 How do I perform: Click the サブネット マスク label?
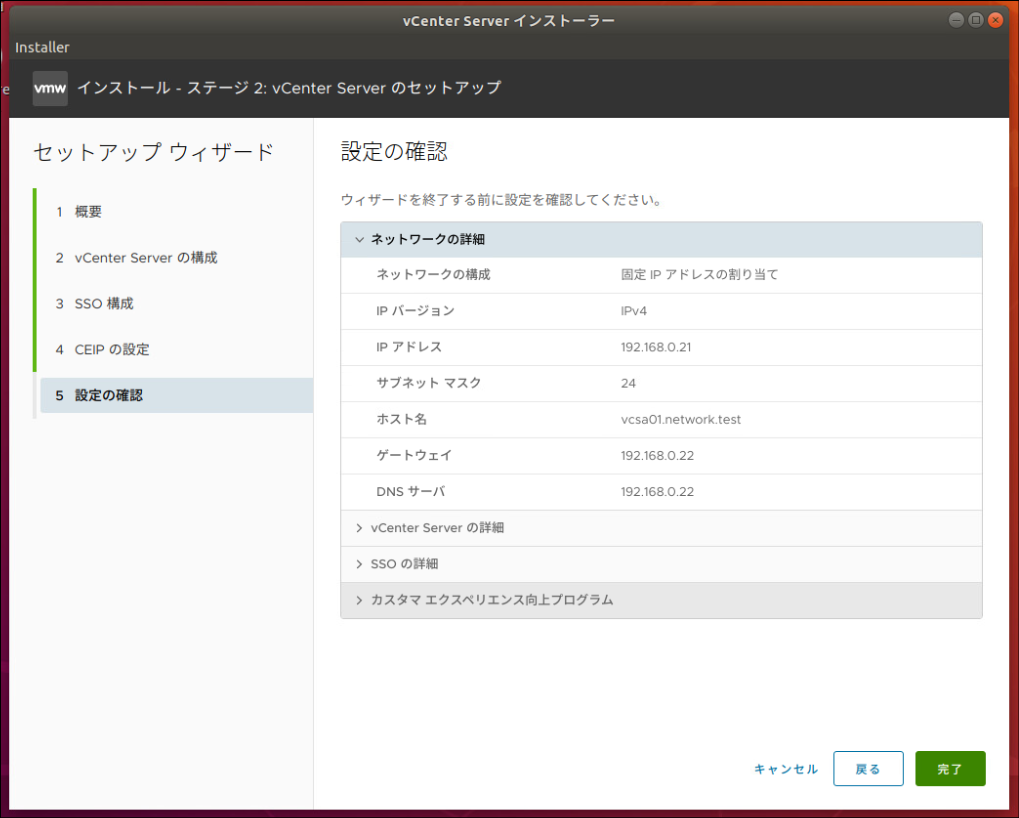429,383
